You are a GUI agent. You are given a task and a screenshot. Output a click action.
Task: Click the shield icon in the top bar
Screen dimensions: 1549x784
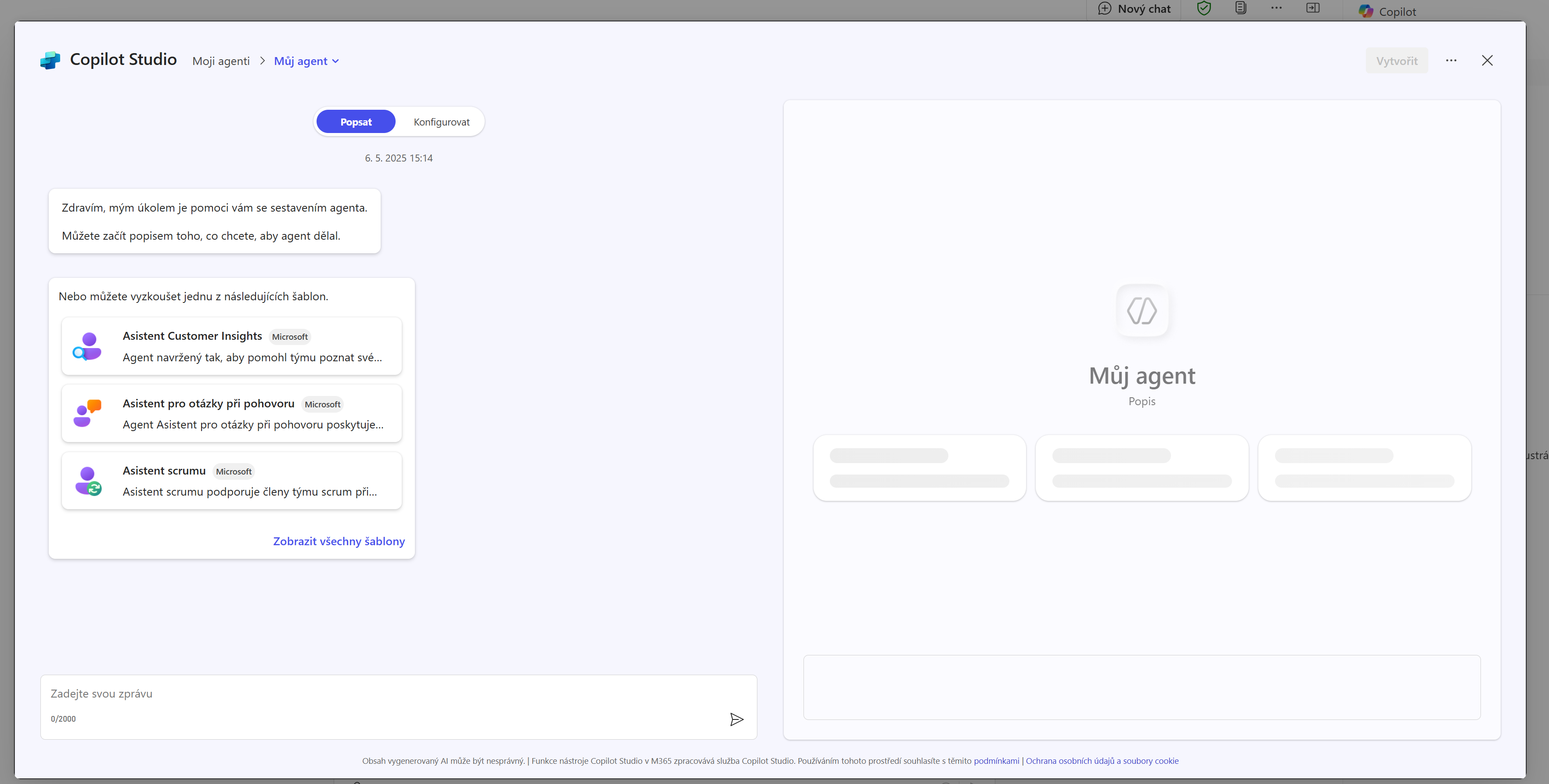(1204, 8)
